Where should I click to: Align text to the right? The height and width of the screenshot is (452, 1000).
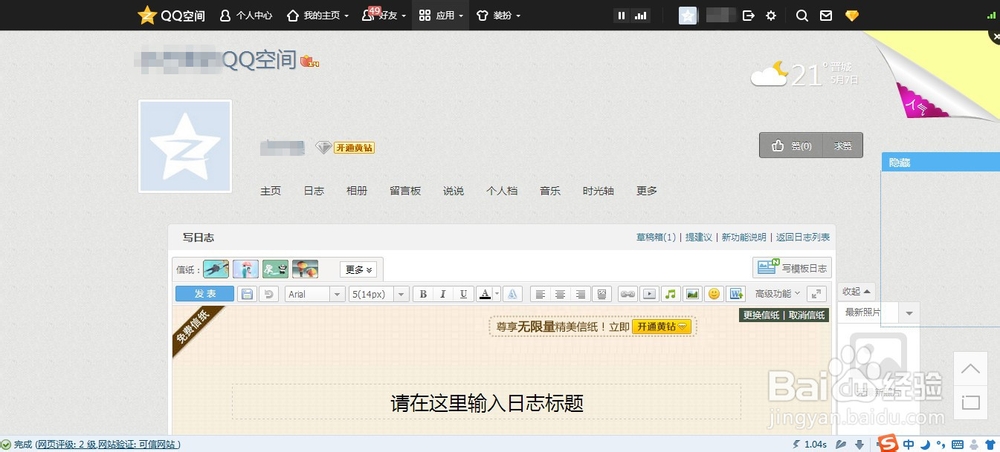(x=580, y=294)
